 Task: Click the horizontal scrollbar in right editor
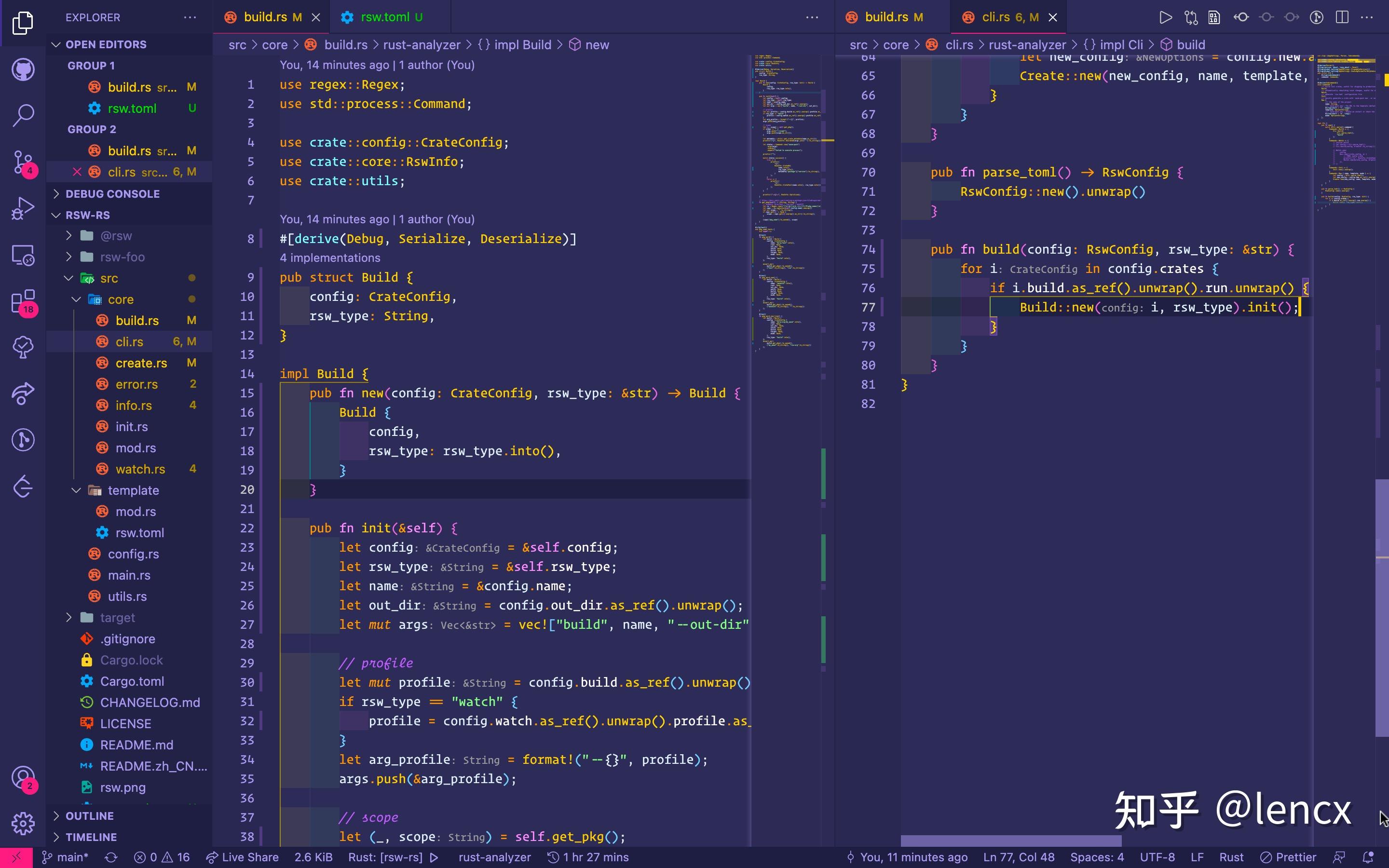coord(1010,841)
